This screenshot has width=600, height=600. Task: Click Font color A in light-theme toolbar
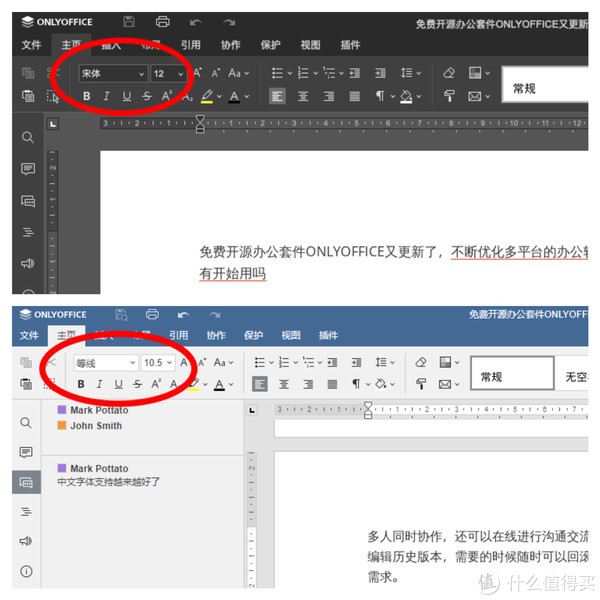[x=219, y=384]
